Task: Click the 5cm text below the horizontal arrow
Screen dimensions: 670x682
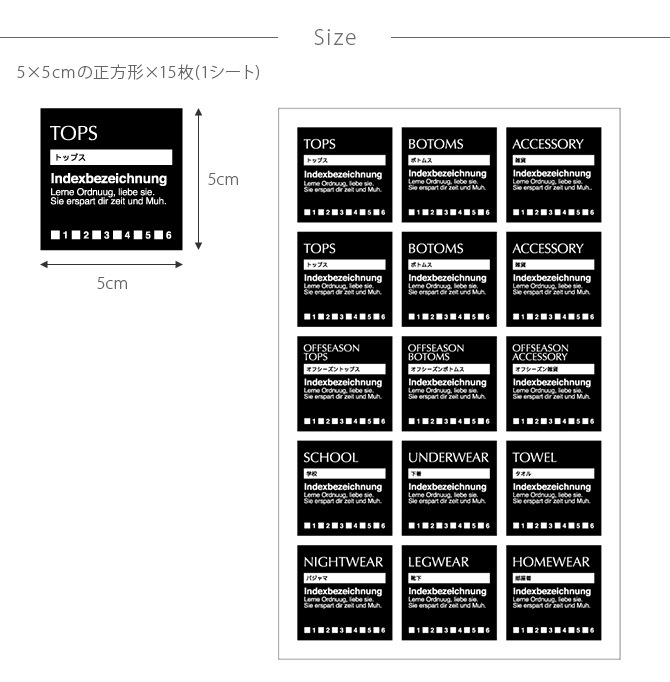Action: (112, 283)
